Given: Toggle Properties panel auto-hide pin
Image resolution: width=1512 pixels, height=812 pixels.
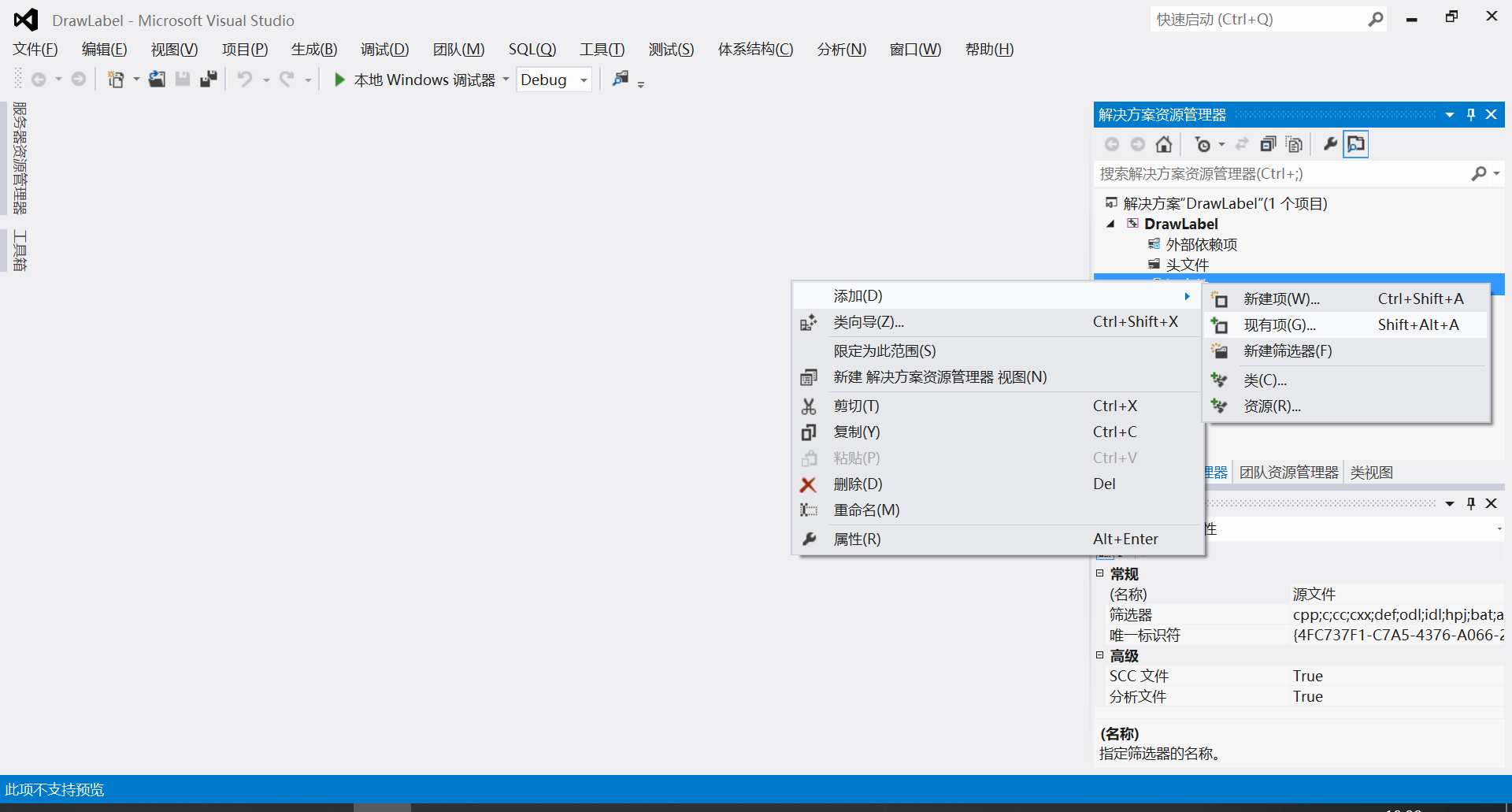Looking at the screenshot, I should click(1471, 504).
